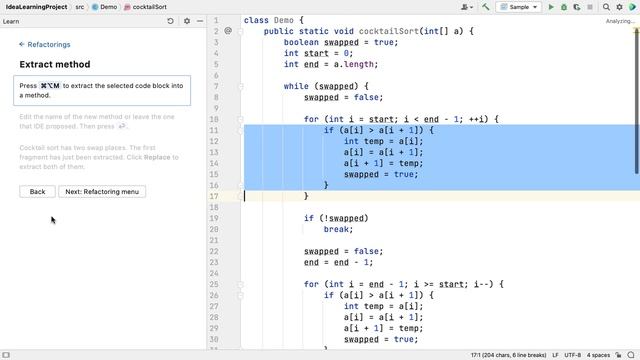
Task: Click the Analyzing... inspection indicator
Action: click(x=620, y=21)
